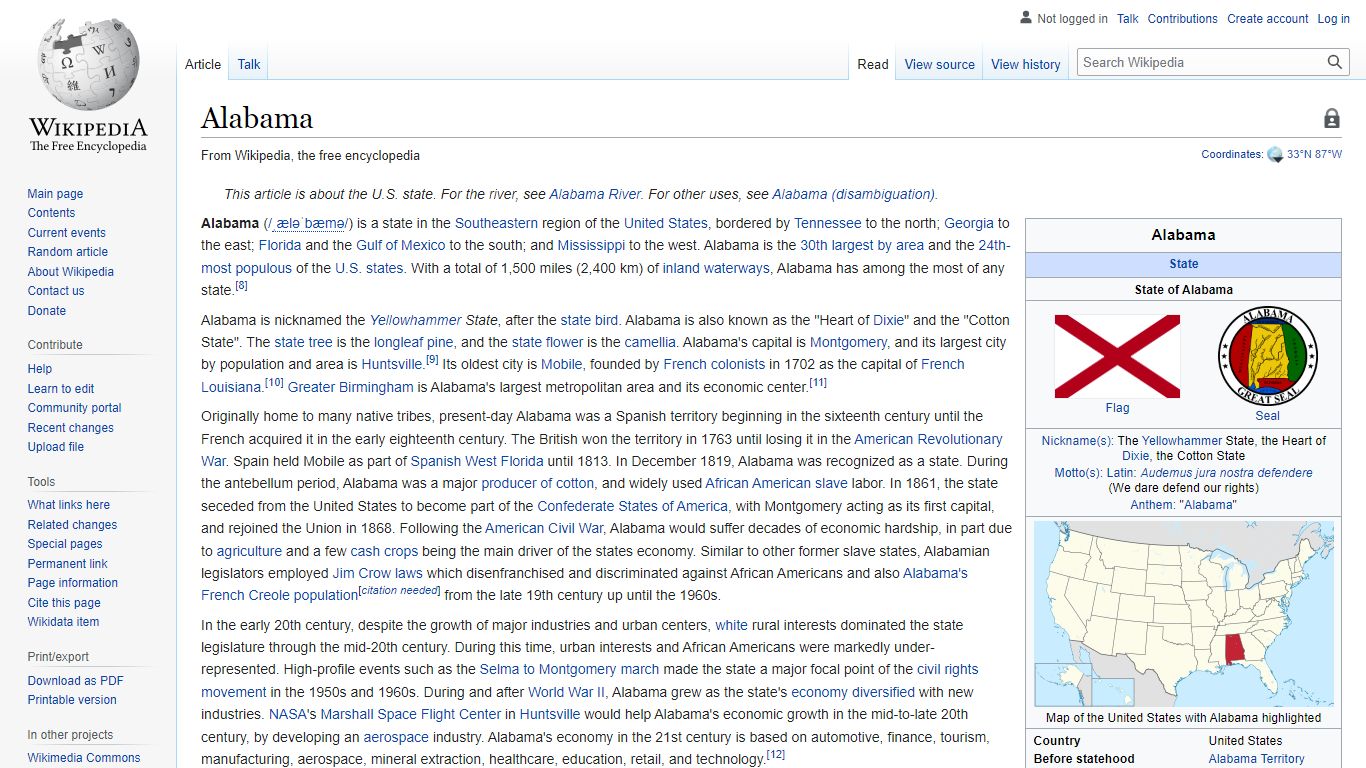This screenshot has height=768, width=1366.
Task: Open the Gulf of Mexico link
Action: click(401, 245)
